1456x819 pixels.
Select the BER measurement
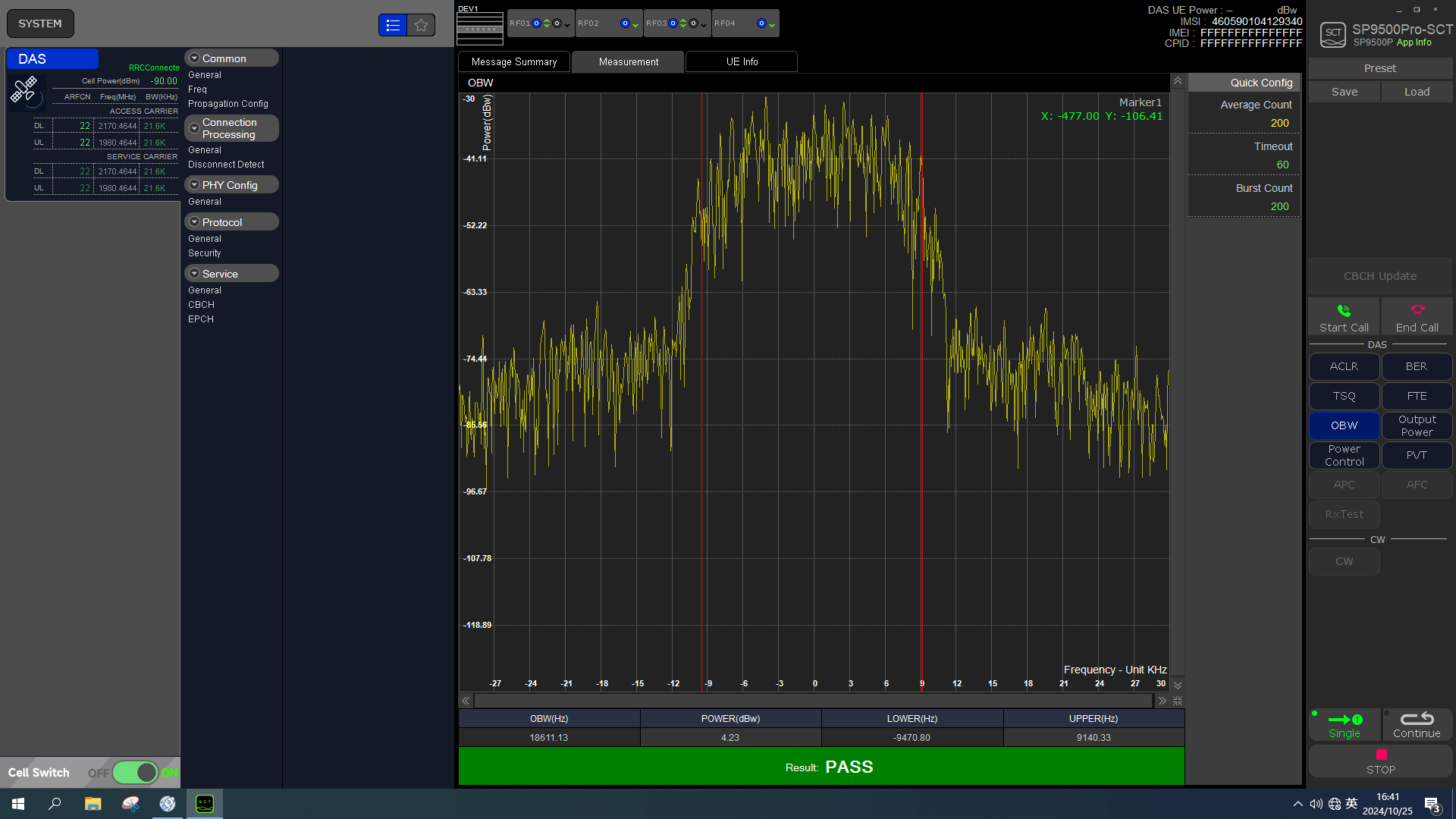[x=1417, y=366]
